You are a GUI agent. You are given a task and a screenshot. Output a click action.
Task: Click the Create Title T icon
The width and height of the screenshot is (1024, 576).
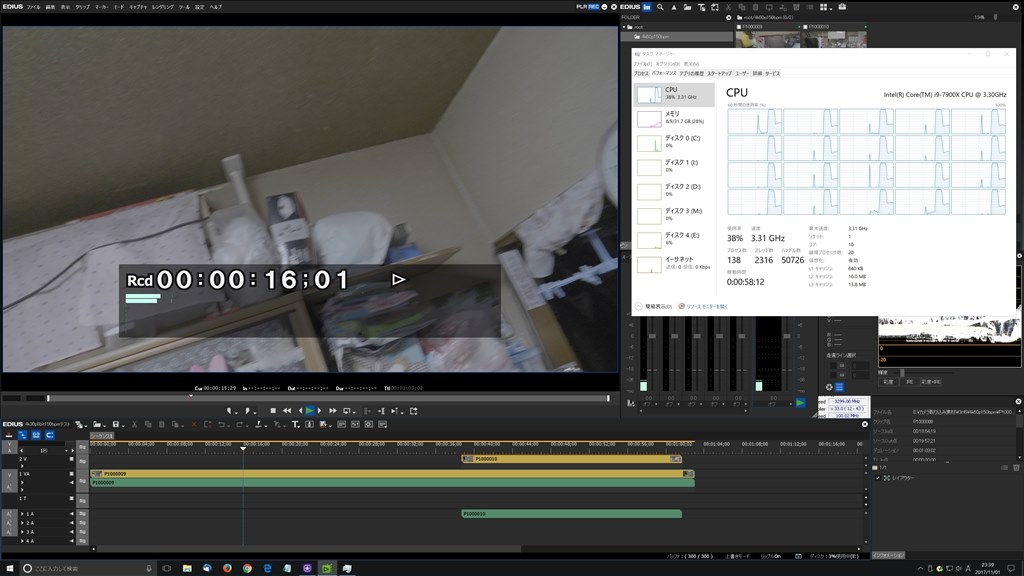click(295, 424)
